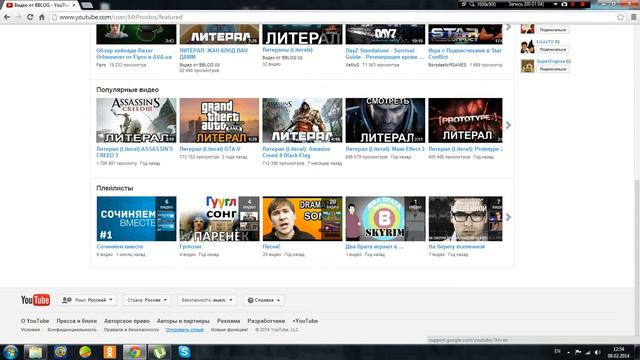Play the Assassin's Creed III Литерал thumbnail
The height and width of the screenshot is (360, 640).
(136, 120)
